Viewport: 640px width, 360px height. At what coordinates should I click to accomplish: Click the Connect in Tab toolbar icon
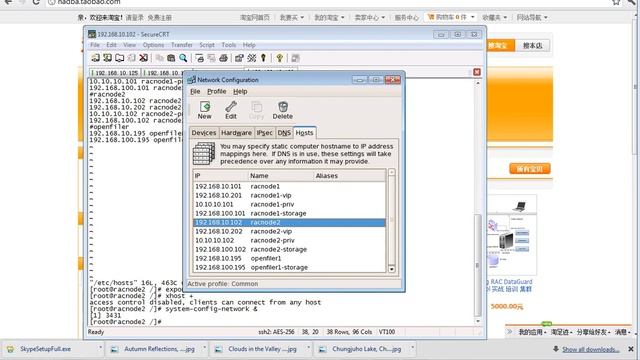click(x=119, y=58)
